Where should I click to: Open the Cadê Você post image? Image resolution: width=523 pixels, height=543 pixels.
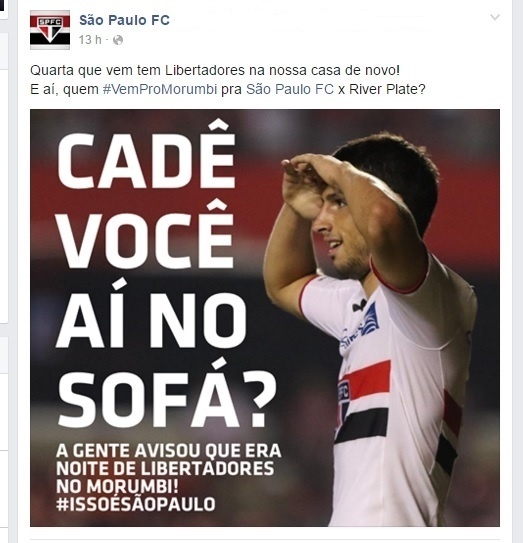265,318
